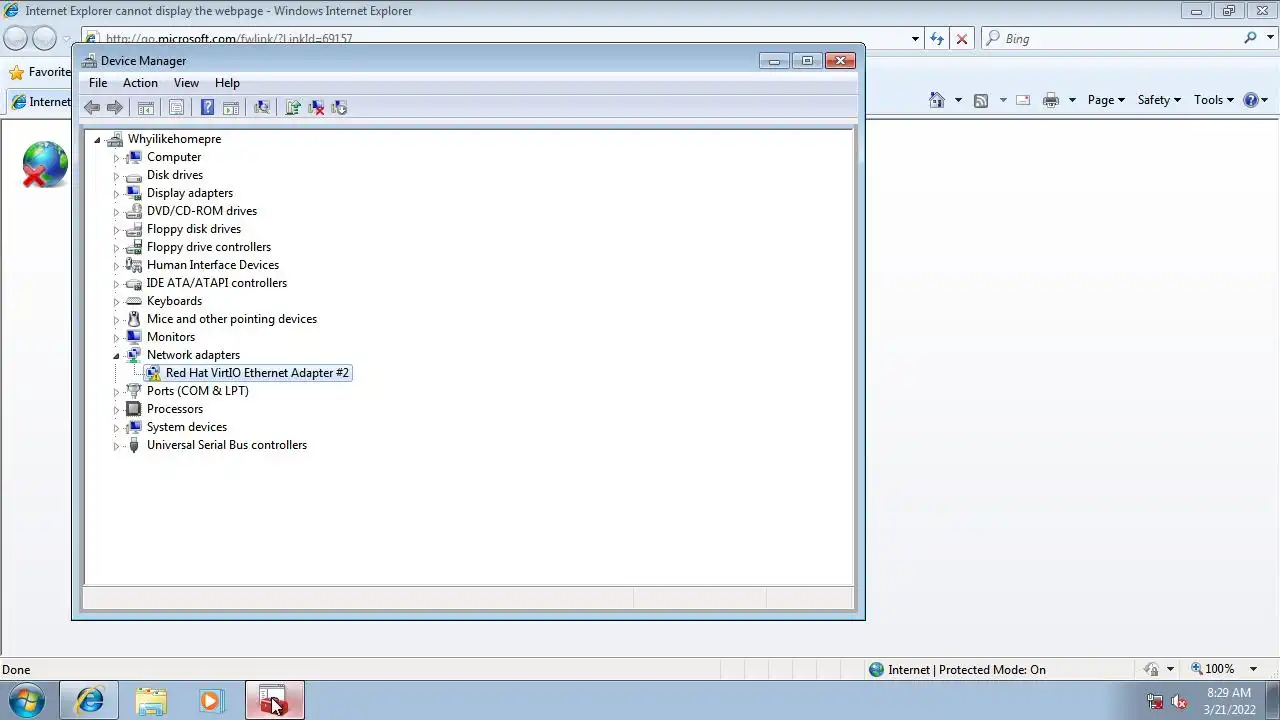Image resolution: width=1280 pixels, height=720 pixels.
Task: Click the Refresh button beside the address bar
Action: 937,39
